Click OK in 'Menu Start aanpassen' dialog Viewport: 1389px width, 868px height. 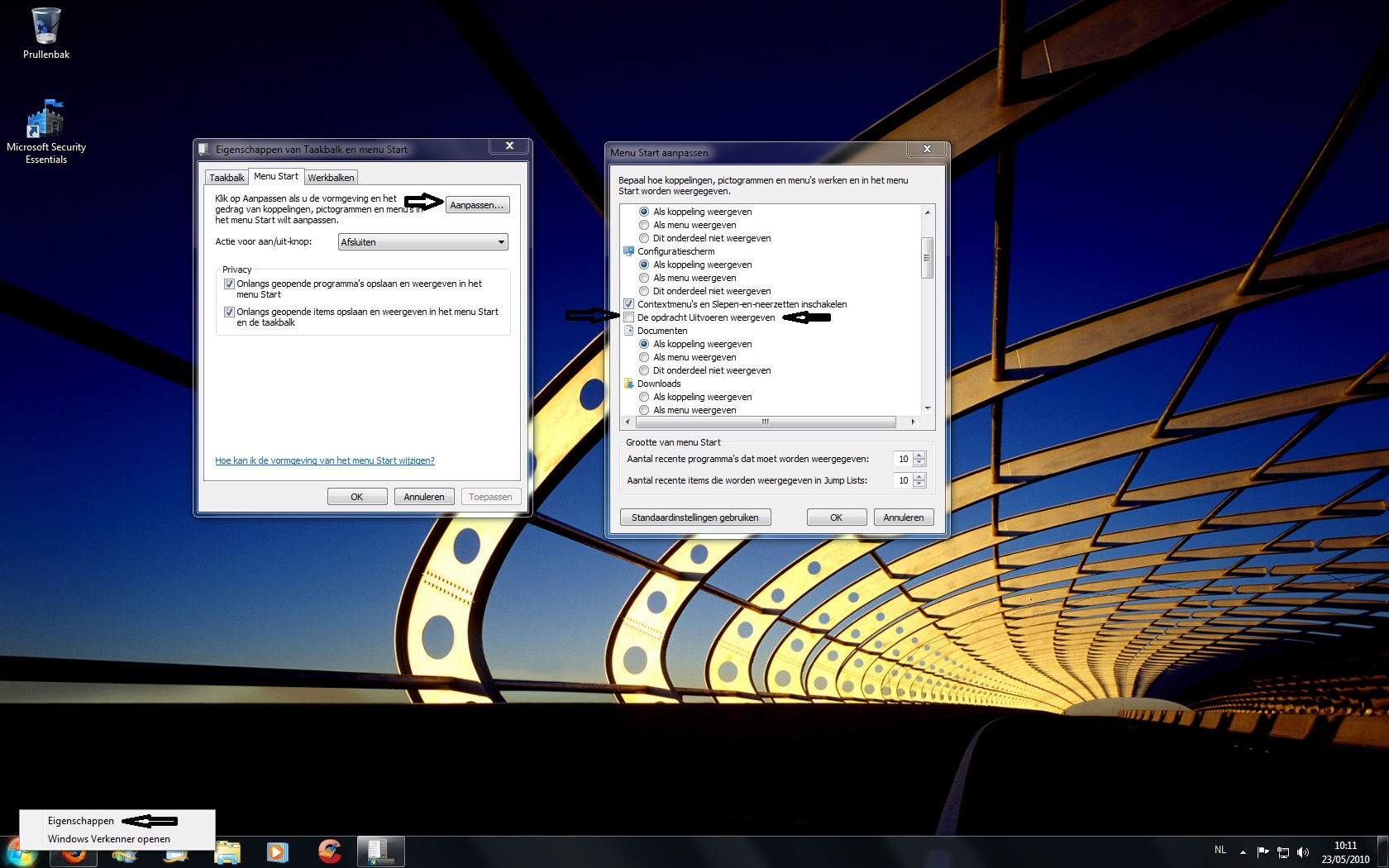click(x=837, y=517)
